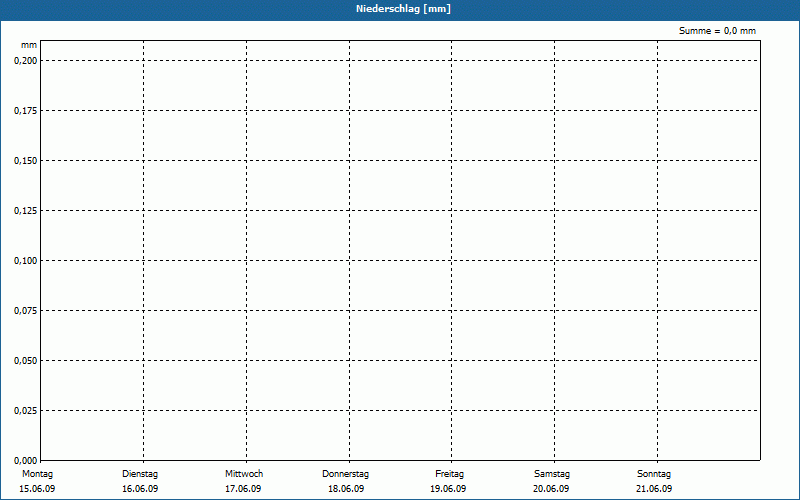Click the Niederschlag [mm] chart title

tap(403, 9)
